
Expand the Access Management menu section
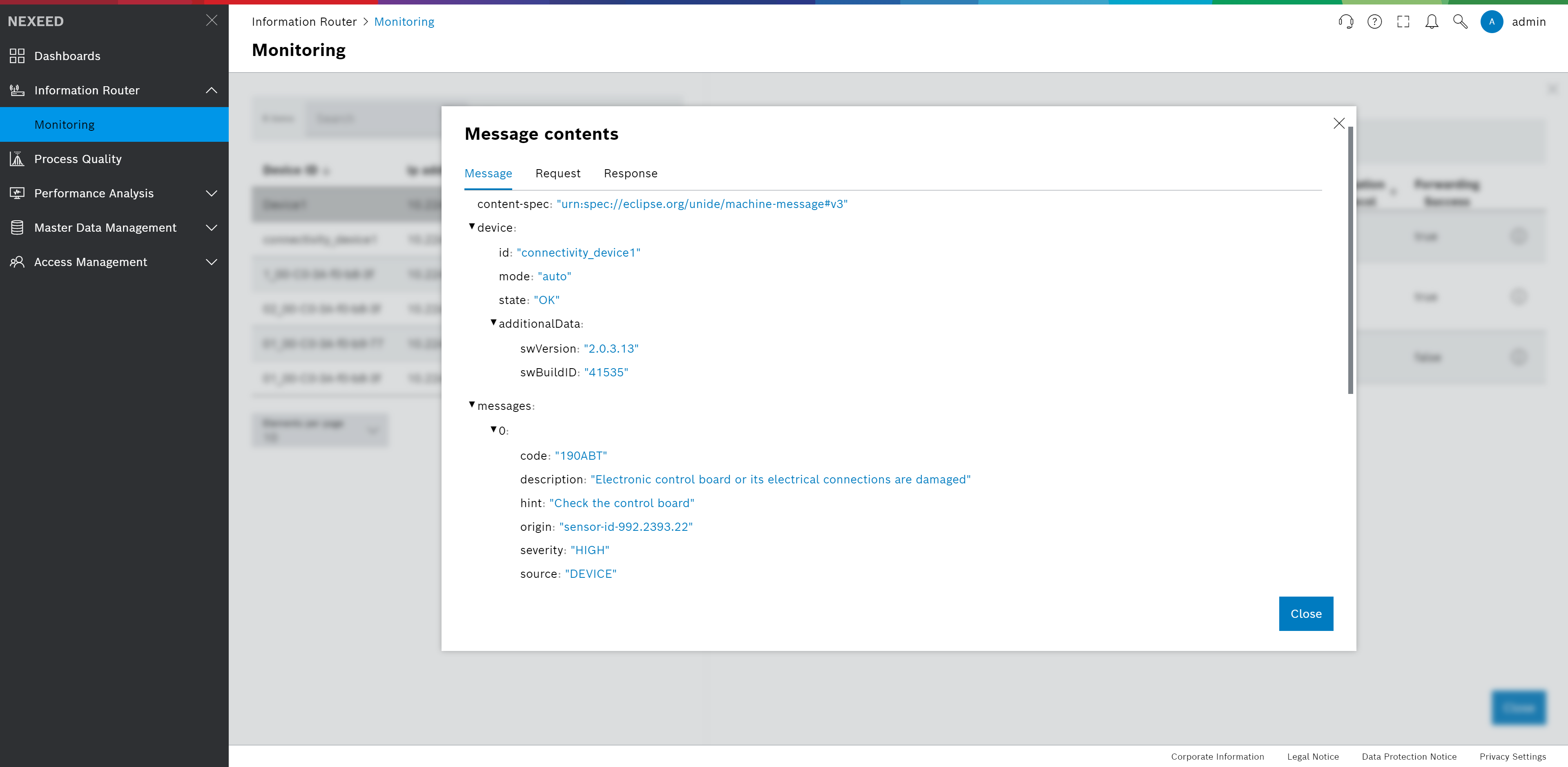tap(212, 262)
